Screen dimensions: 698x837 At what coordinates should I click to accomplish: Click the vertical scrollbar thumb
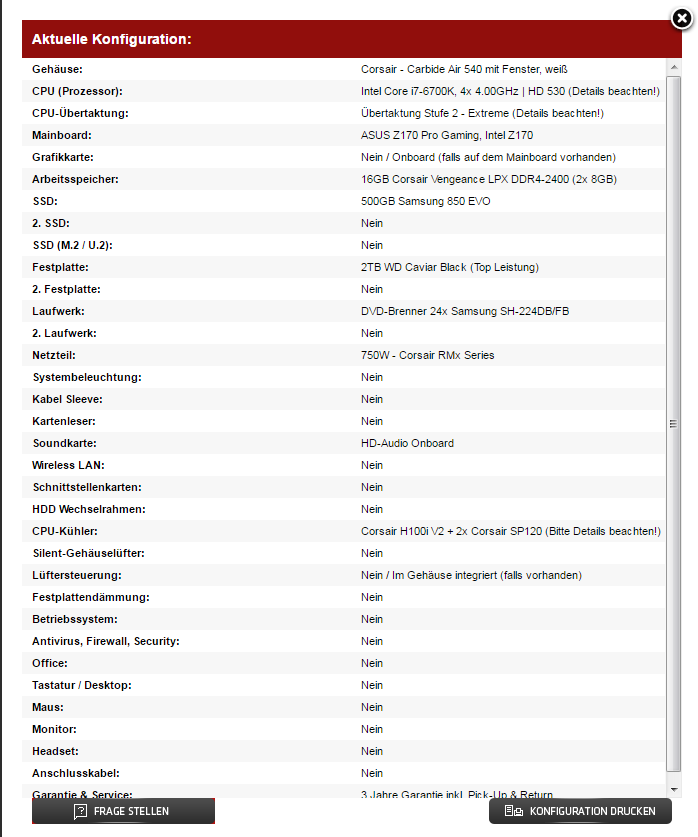(x=674, y=424)
